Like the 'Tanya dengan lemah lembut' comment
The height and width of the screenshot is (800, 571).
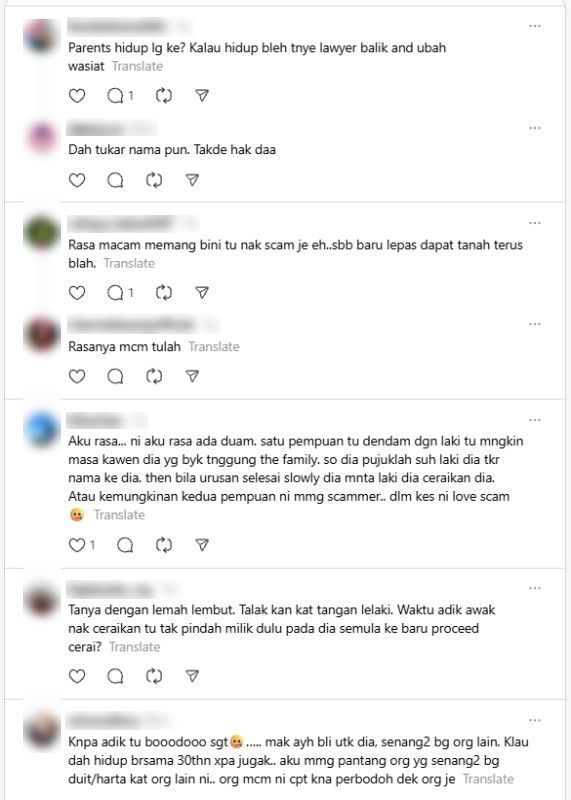(77, 676)
